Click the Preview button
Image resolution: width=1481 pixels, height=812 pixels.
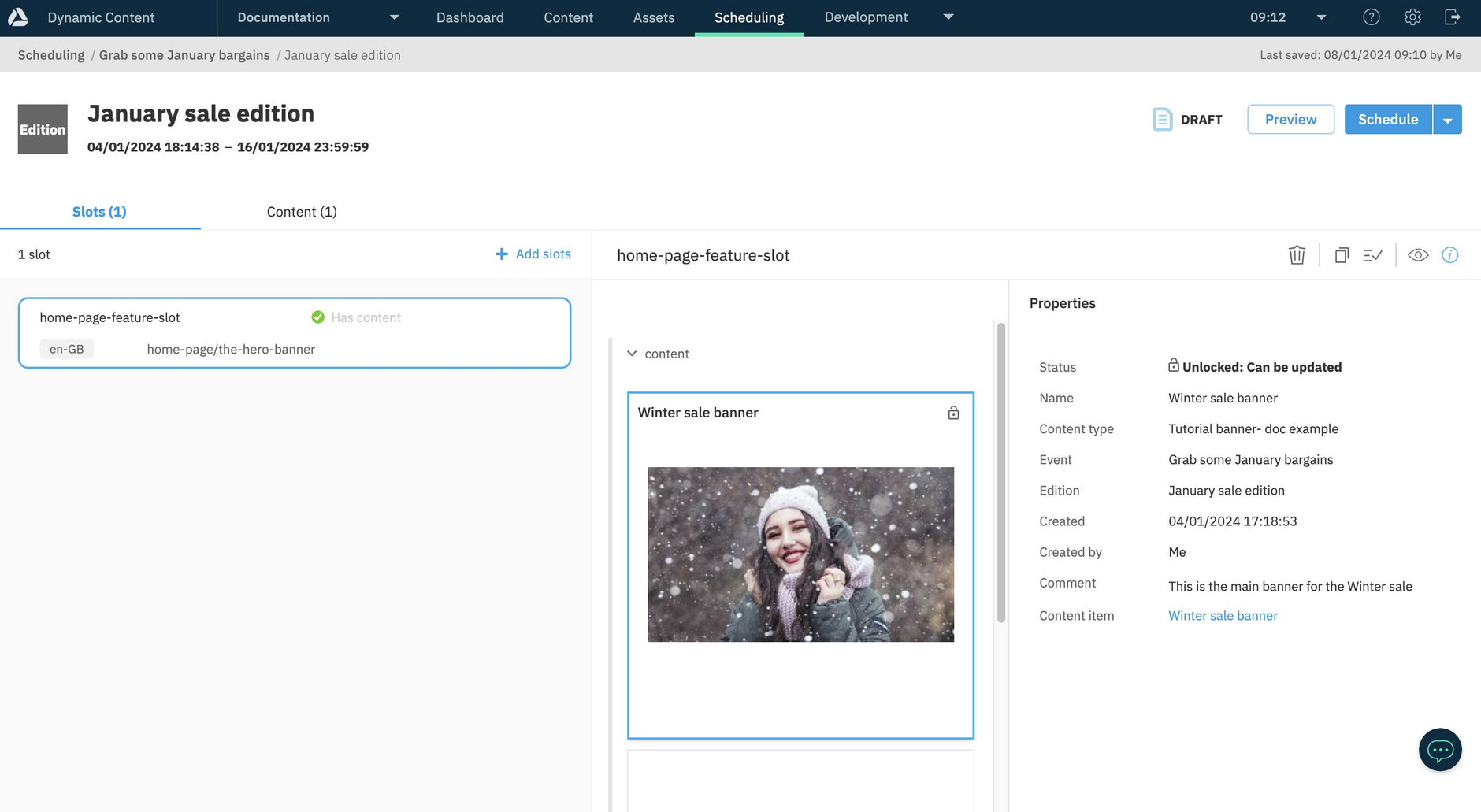pos(1290,120)
